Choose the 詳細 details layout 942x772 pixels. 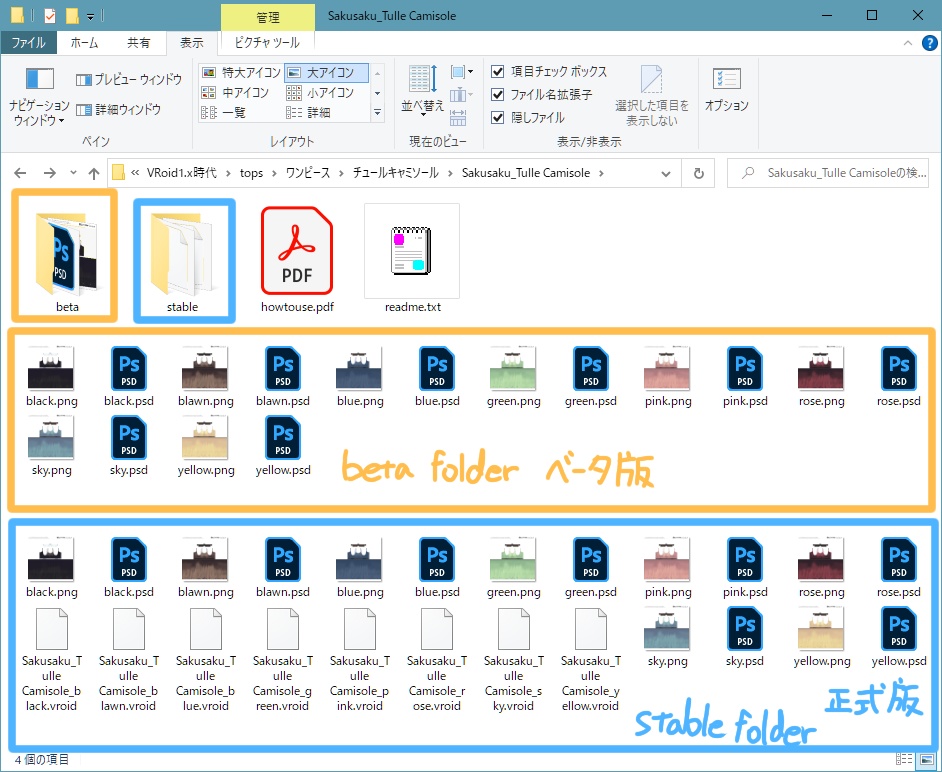308,112
